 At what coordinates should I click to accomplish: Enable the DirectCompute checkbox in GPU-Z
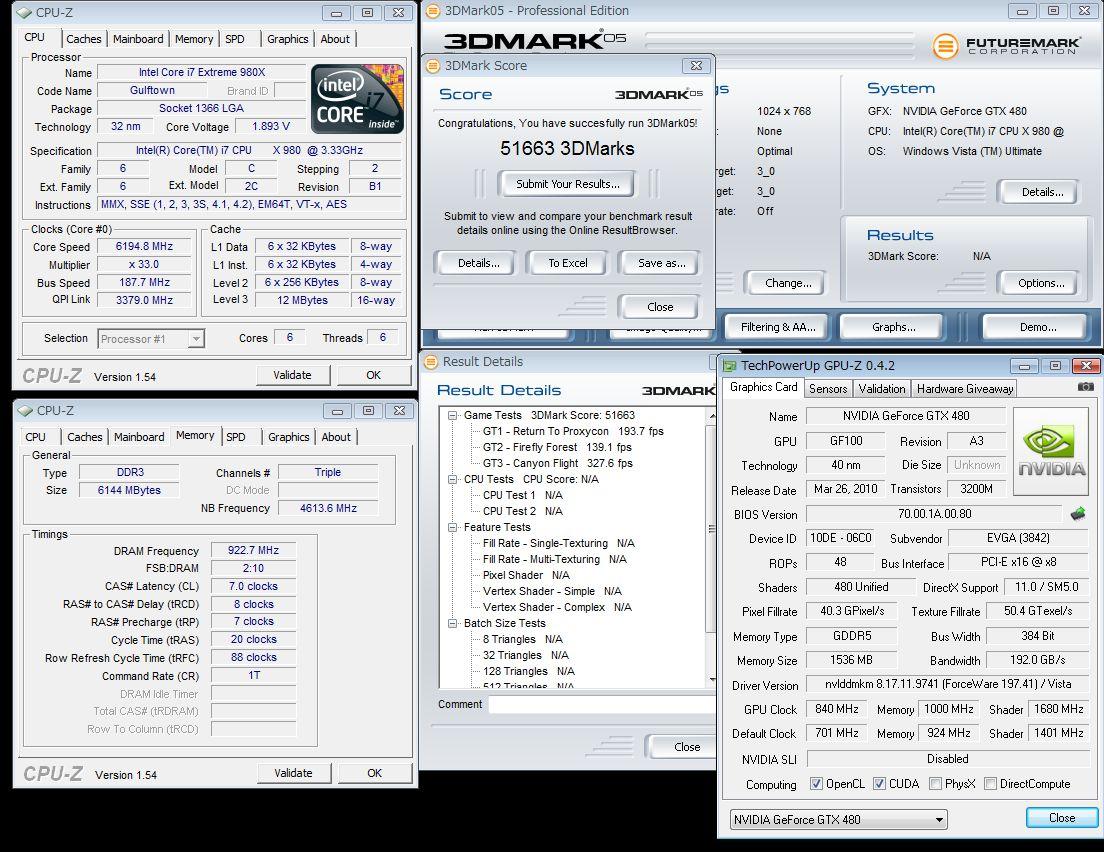(x=991, y=784)
